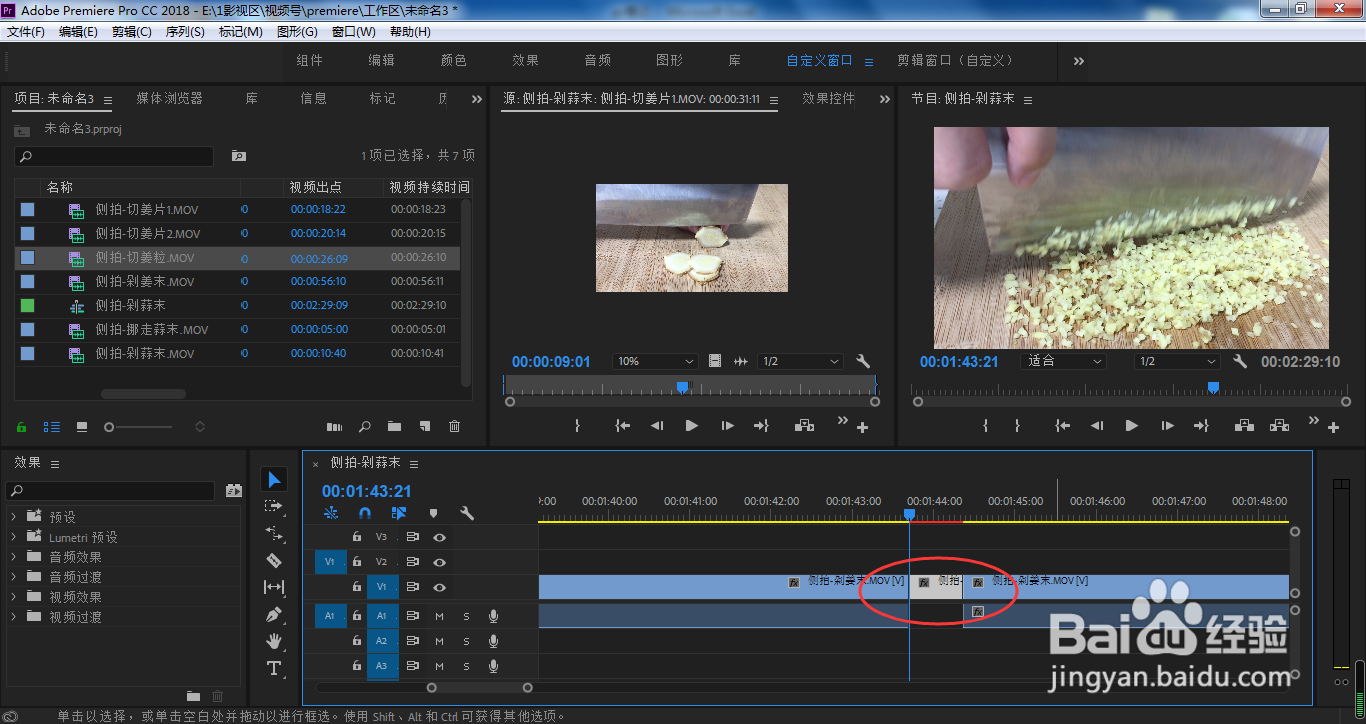Open program monitor settings wrench
Image resolution: width=1366 pixels, height=724 pixels.
coord(1240,361)
